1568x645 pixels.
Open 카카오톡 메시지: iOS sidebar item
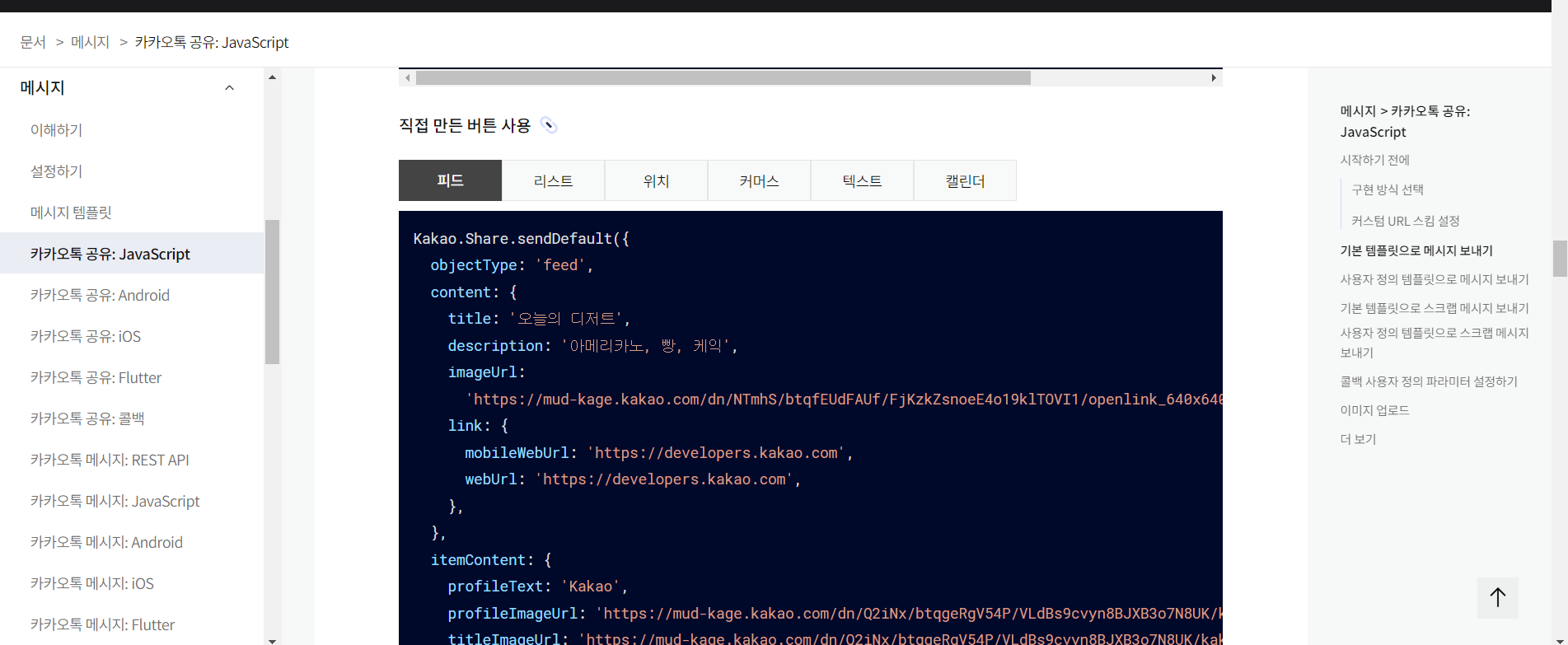click(92, 583)
